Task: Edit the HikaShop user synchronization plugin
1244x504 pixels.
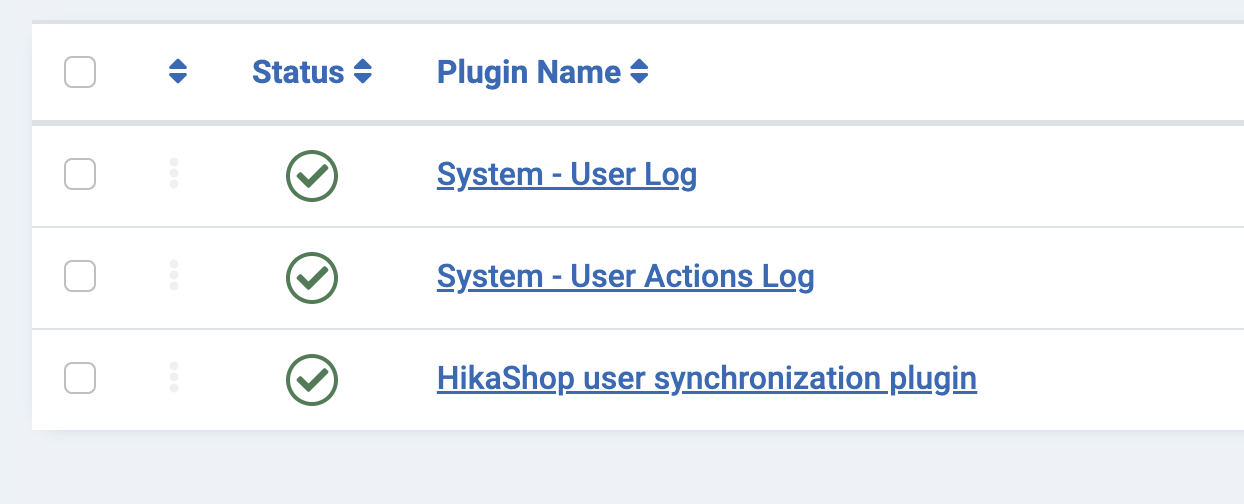Action: [706, 378]
